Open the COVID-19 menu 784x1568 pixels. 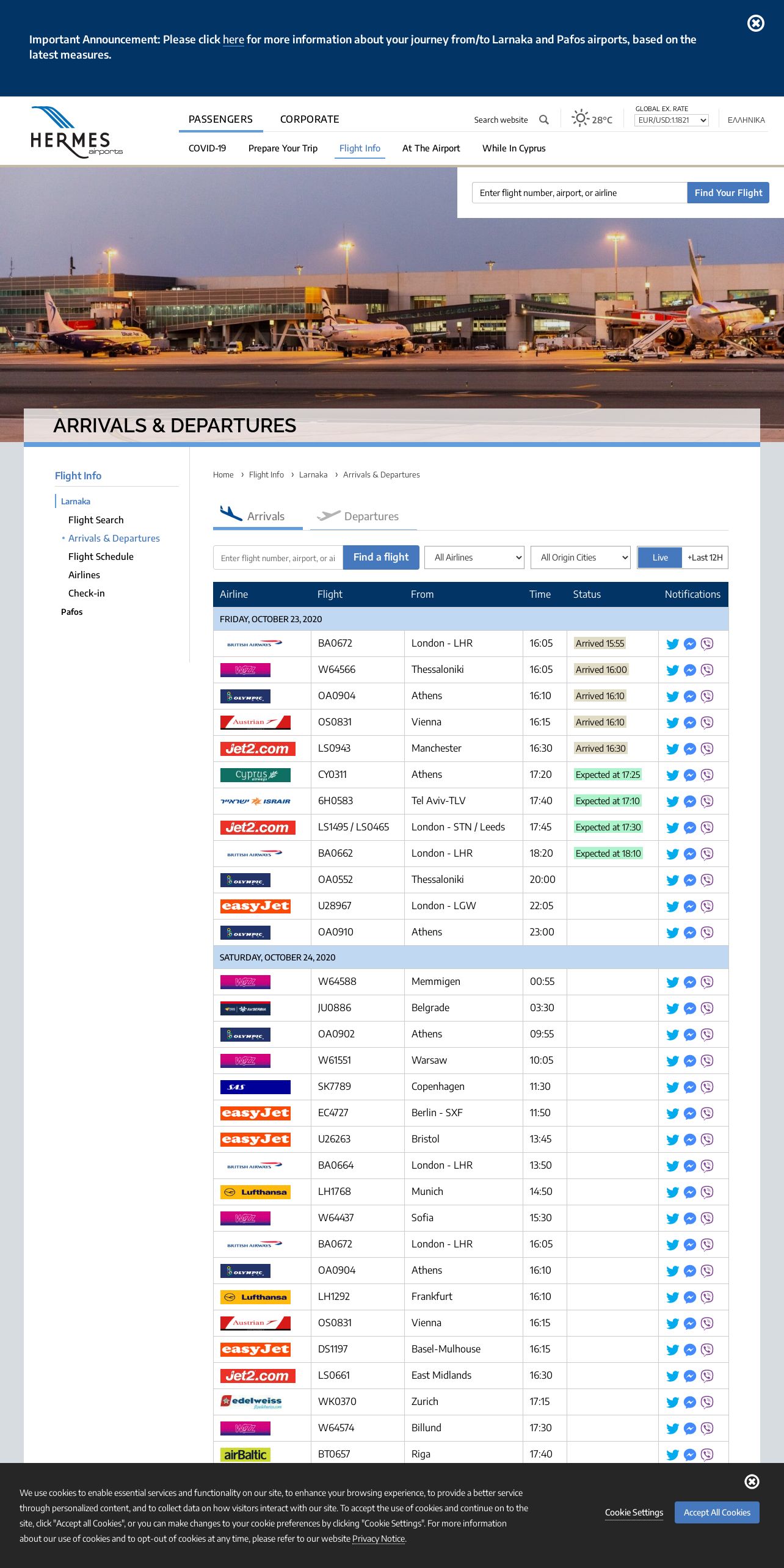tap(207, 148)
